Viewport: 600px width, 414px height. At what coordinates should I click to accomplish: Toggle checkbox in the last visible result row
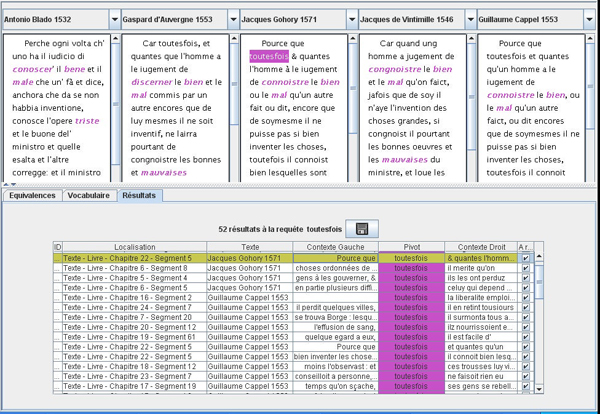coord(526,386)
